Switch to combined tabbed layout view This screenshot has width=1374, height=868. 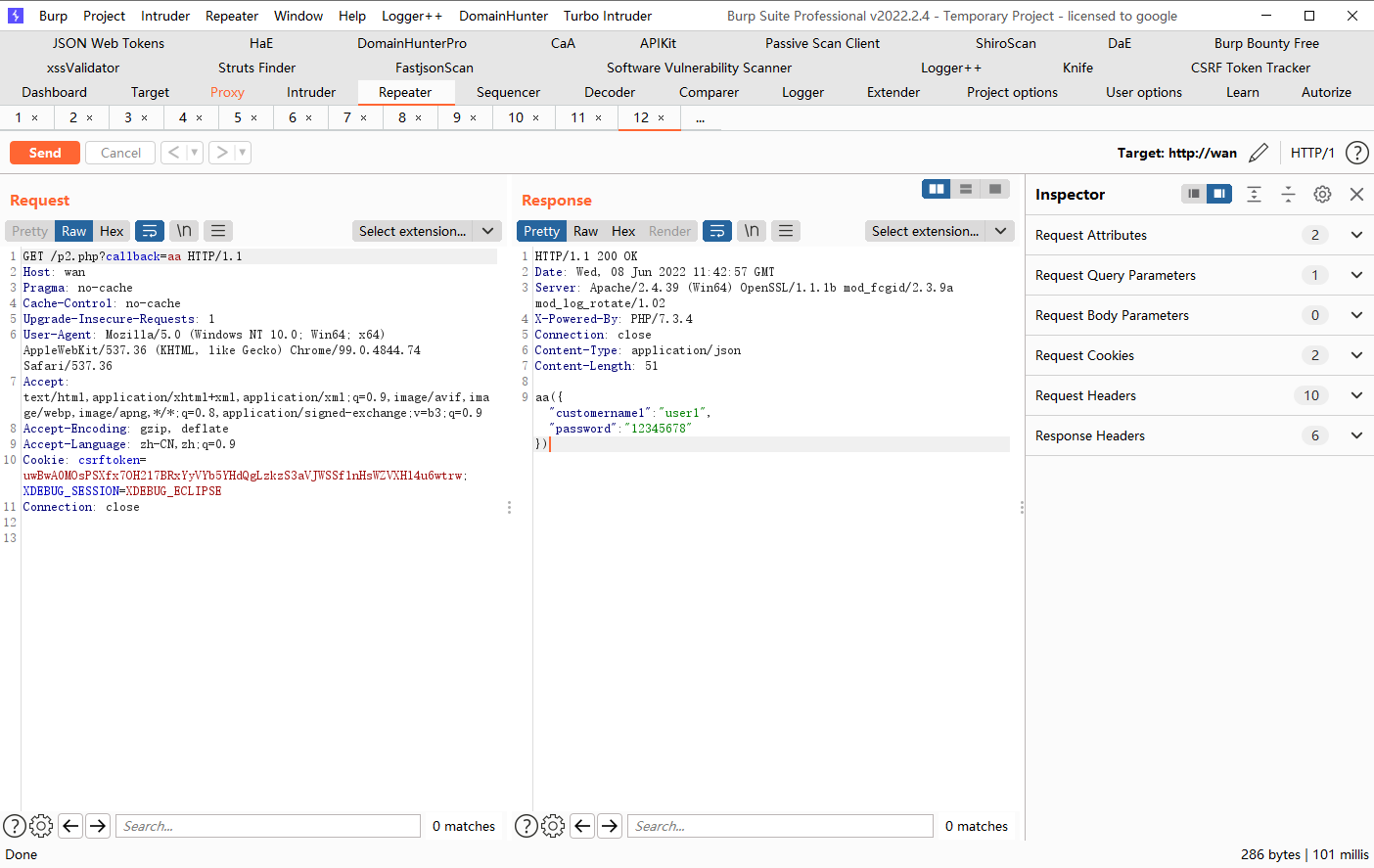click(x=995, y=189)
